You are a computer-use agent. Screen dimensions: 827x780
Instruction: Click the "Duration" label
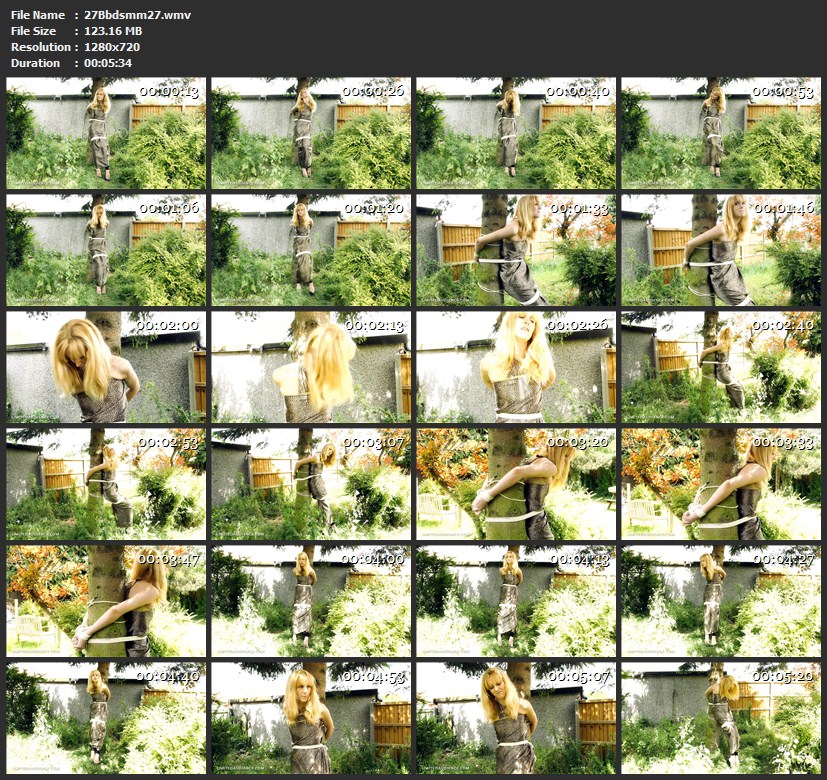point(35,63)
